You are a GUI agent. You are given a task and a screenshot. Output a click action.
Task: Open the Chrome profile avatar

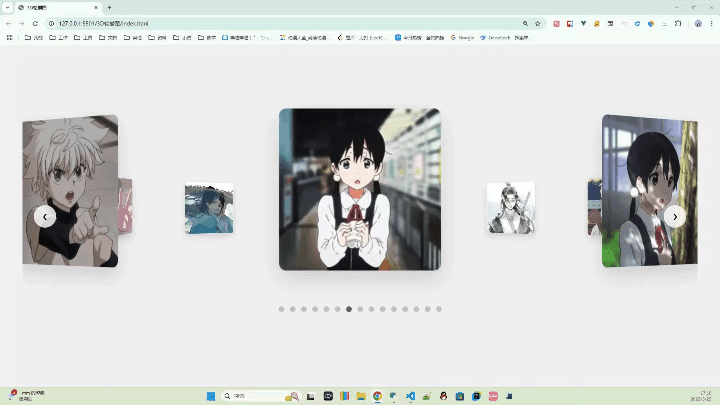pyautogui.click(x=698, y=23)
